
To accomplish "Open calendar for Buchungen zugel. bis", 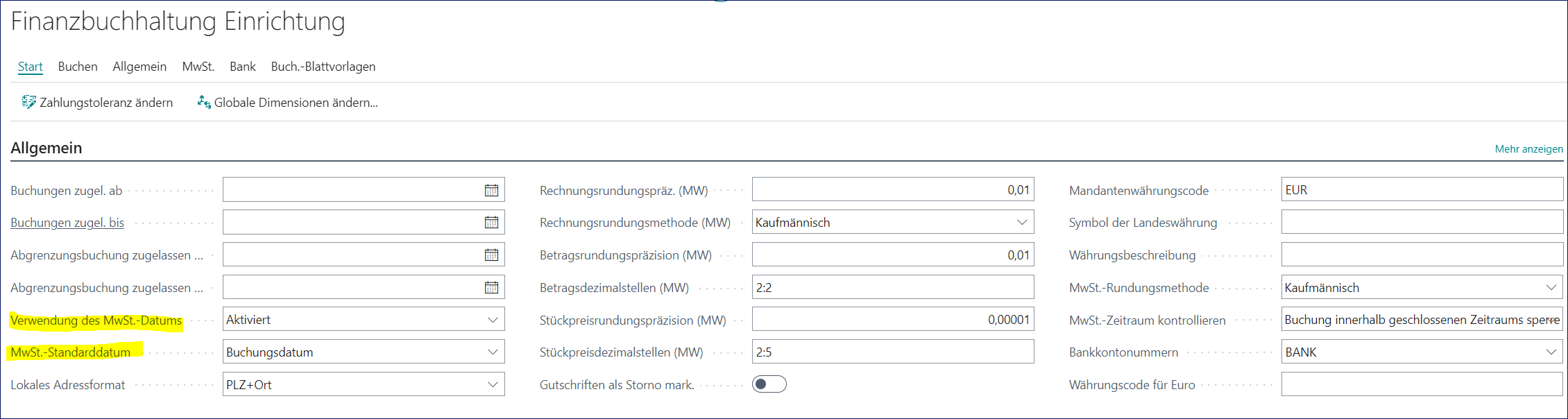I will [491, 223].
